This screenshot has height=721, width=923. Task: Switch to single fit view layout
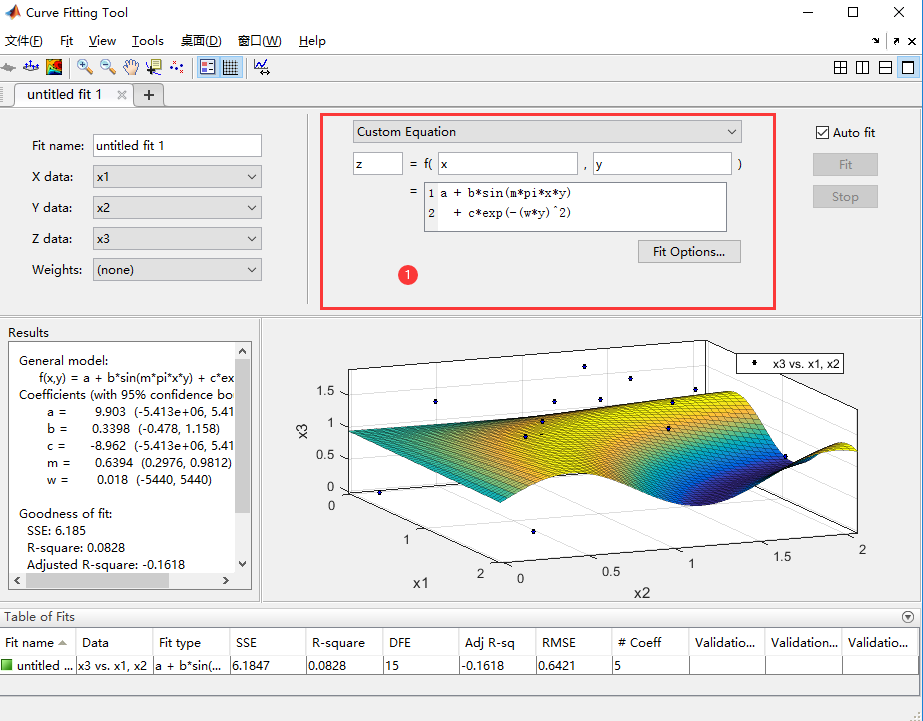[x=908, y=68]
